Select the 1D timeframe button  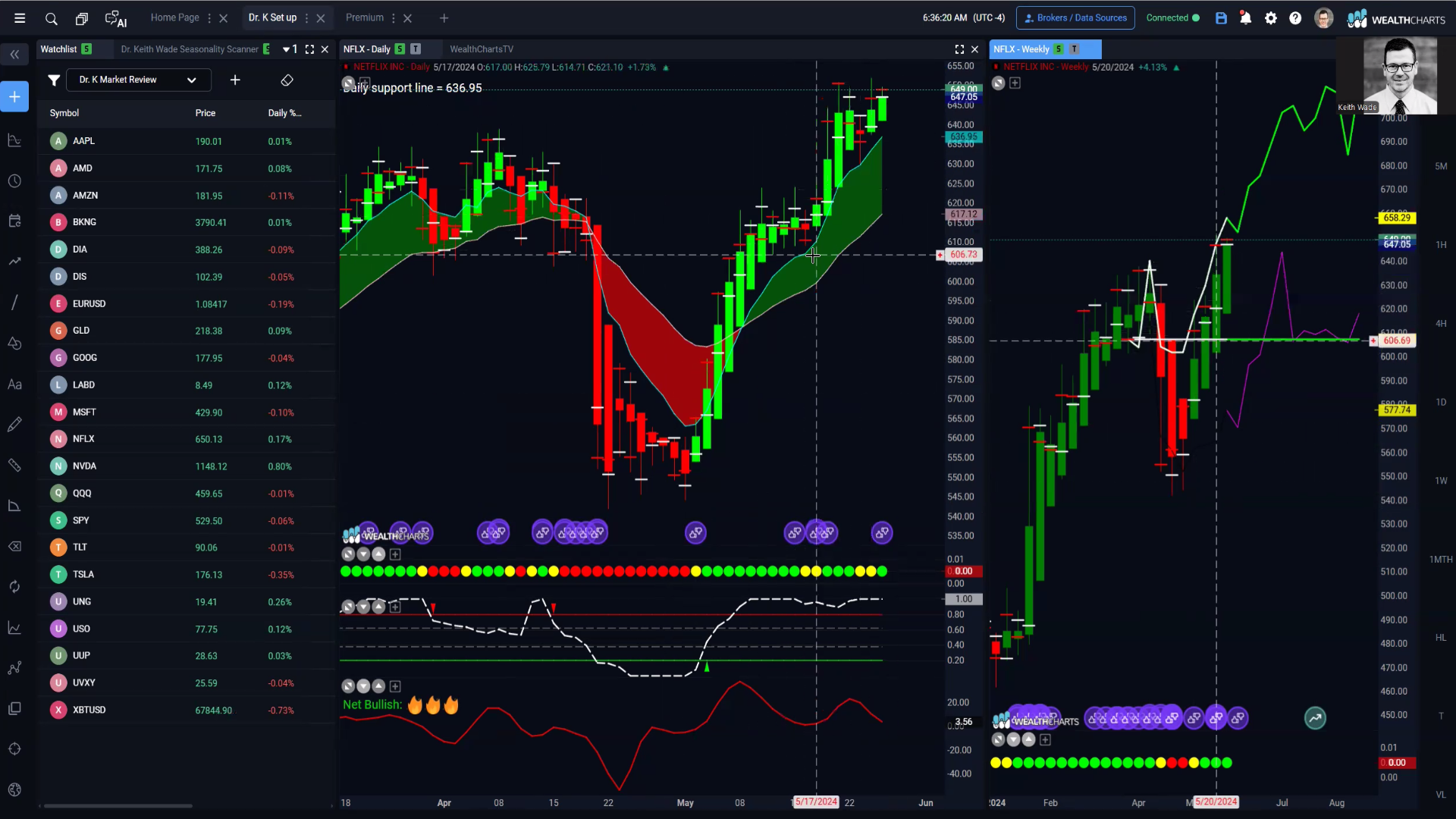click(1441, 403)
